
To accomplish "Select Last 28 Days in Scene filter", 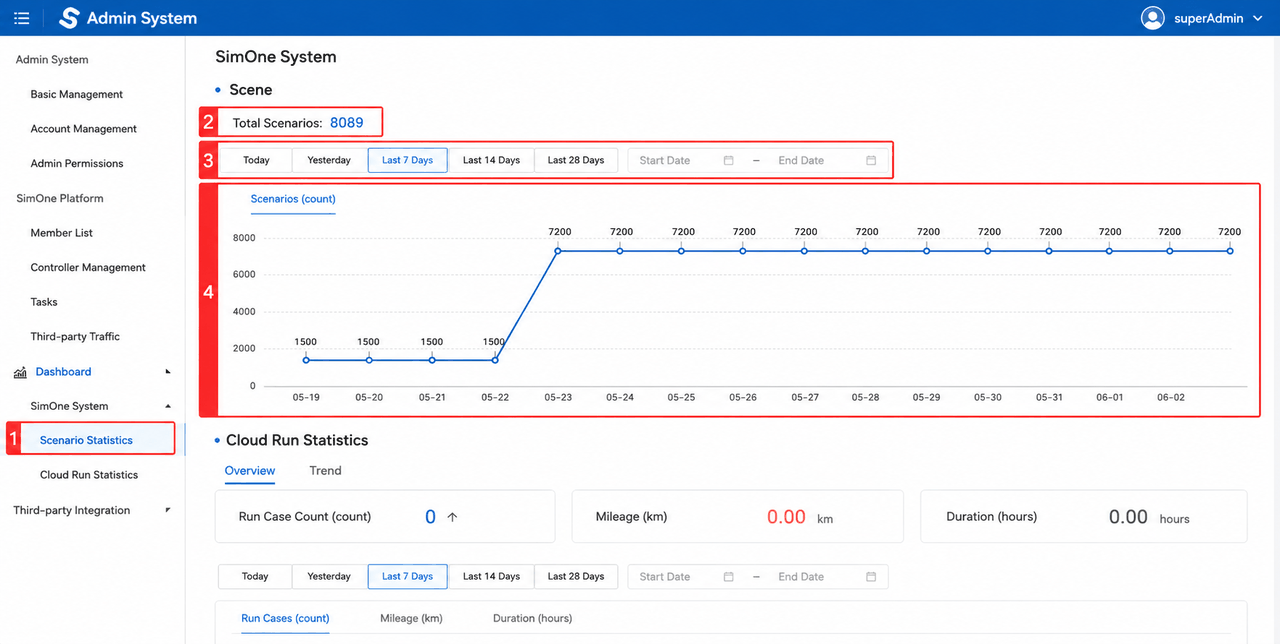I will pos(576,160).
